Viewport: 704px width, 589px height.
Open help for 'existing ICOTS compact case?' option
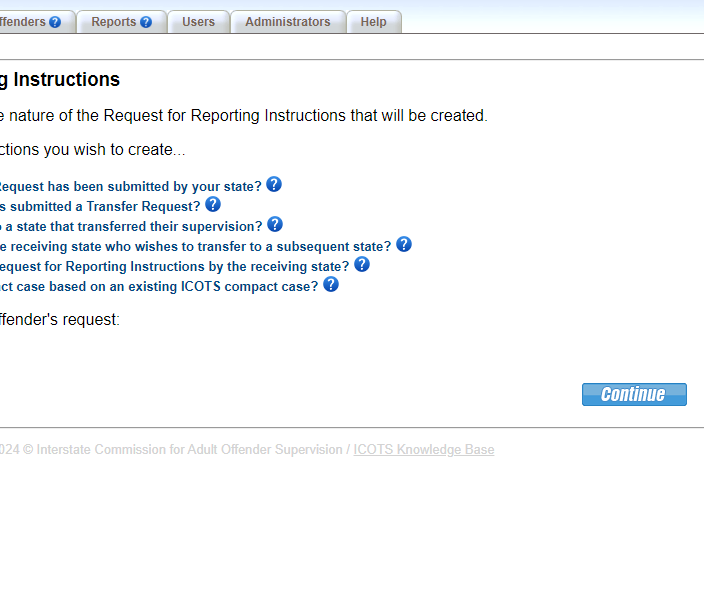coord(331,284)
